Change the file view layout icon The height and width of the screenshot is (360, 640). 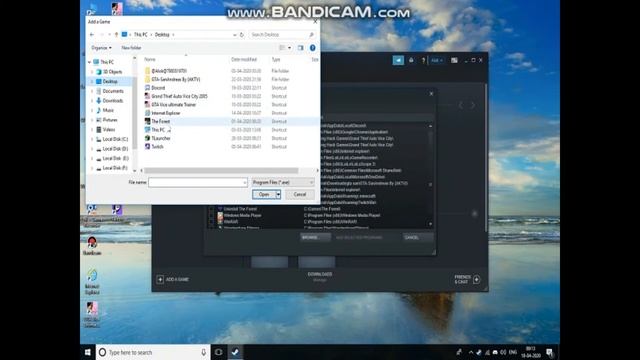point(282,48)
